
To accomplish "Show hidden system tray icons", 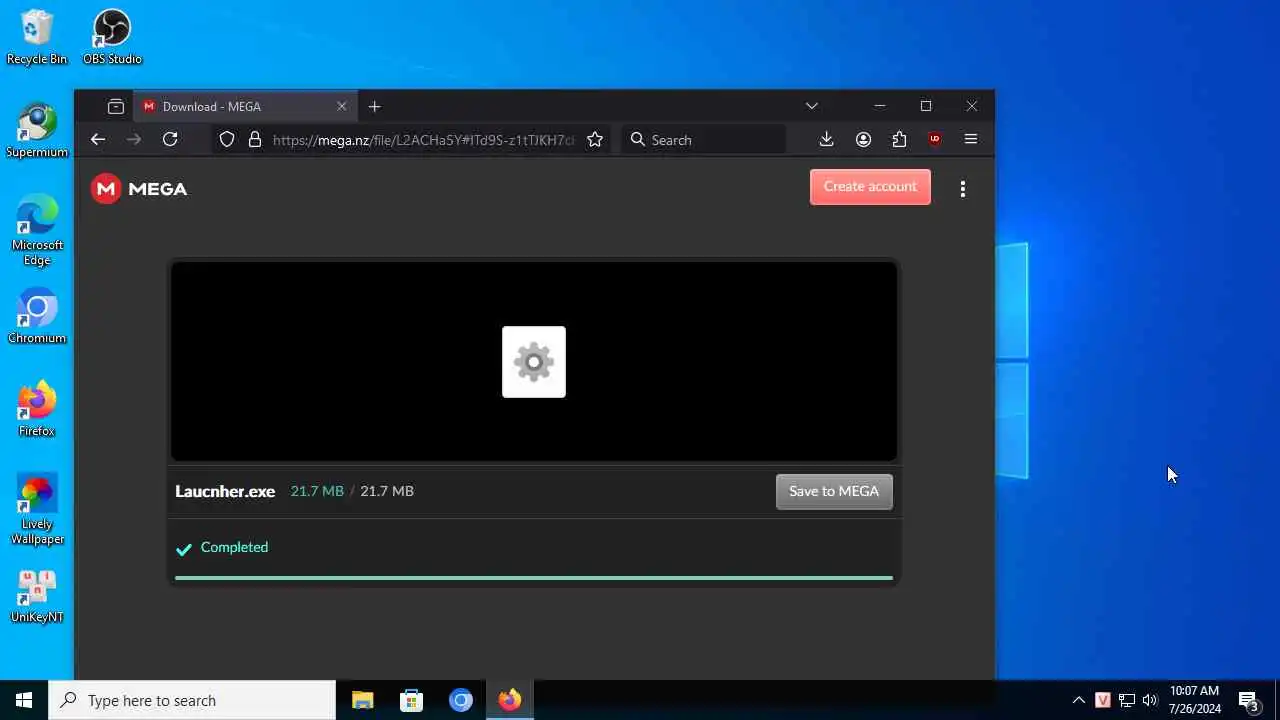I will [x=1078, y=700].
